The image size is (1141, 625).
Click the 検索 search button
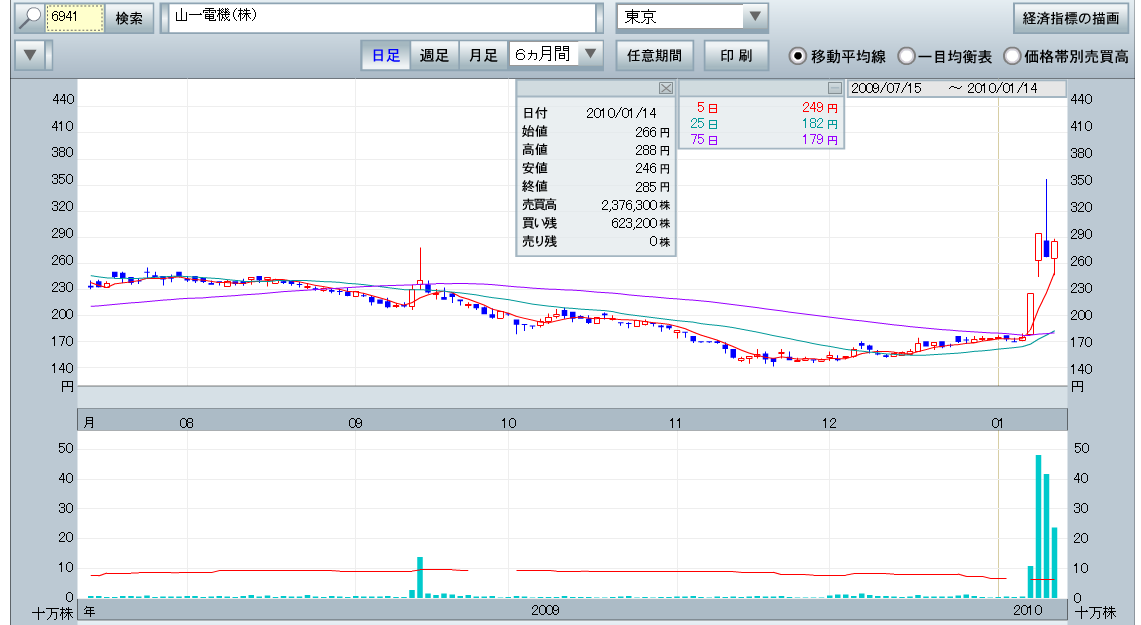129,18
